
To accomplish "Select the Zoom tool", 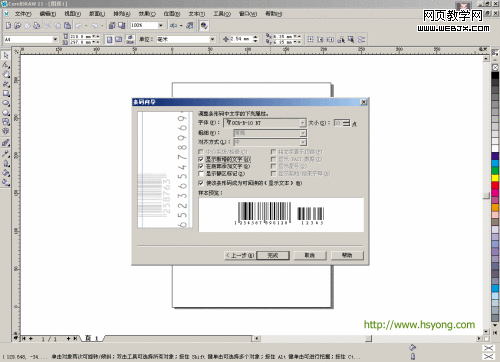I will click(x=6, y=74).
